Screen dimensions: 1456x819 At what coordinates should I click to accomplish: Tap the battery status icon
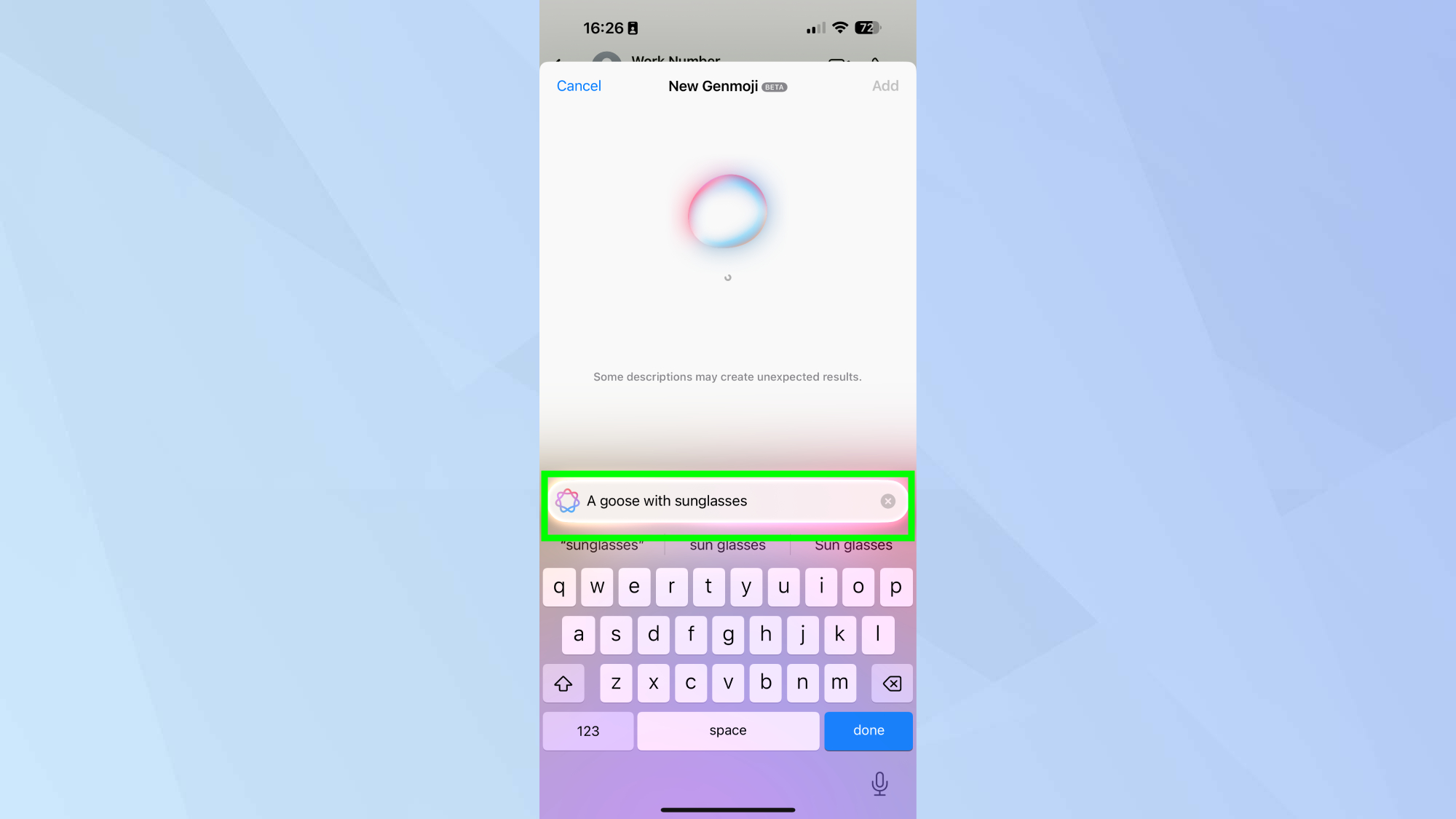click(x=866, y=27)
